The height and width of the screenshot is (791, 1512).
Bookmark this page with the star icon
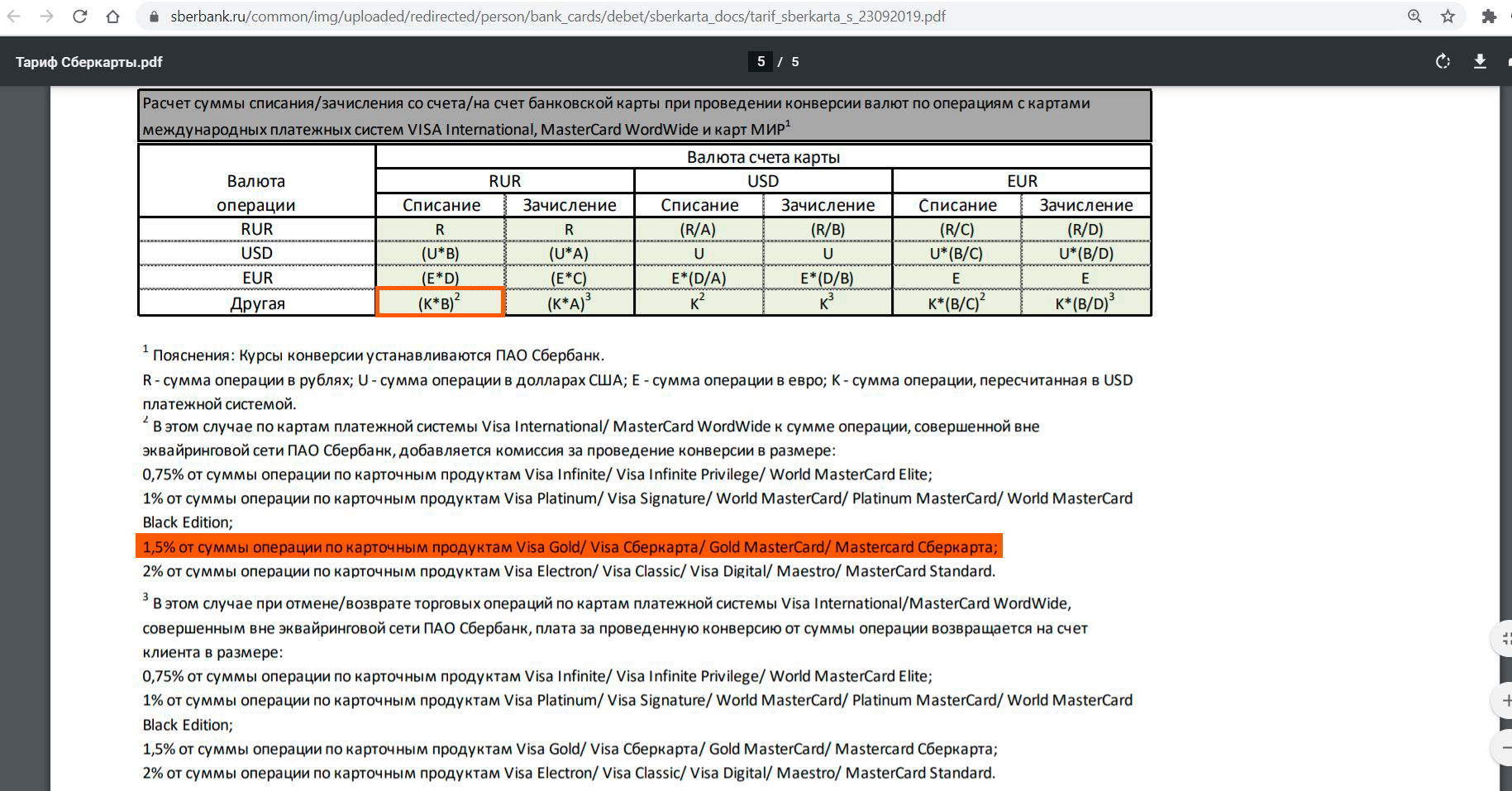(x=1448, y=17)
